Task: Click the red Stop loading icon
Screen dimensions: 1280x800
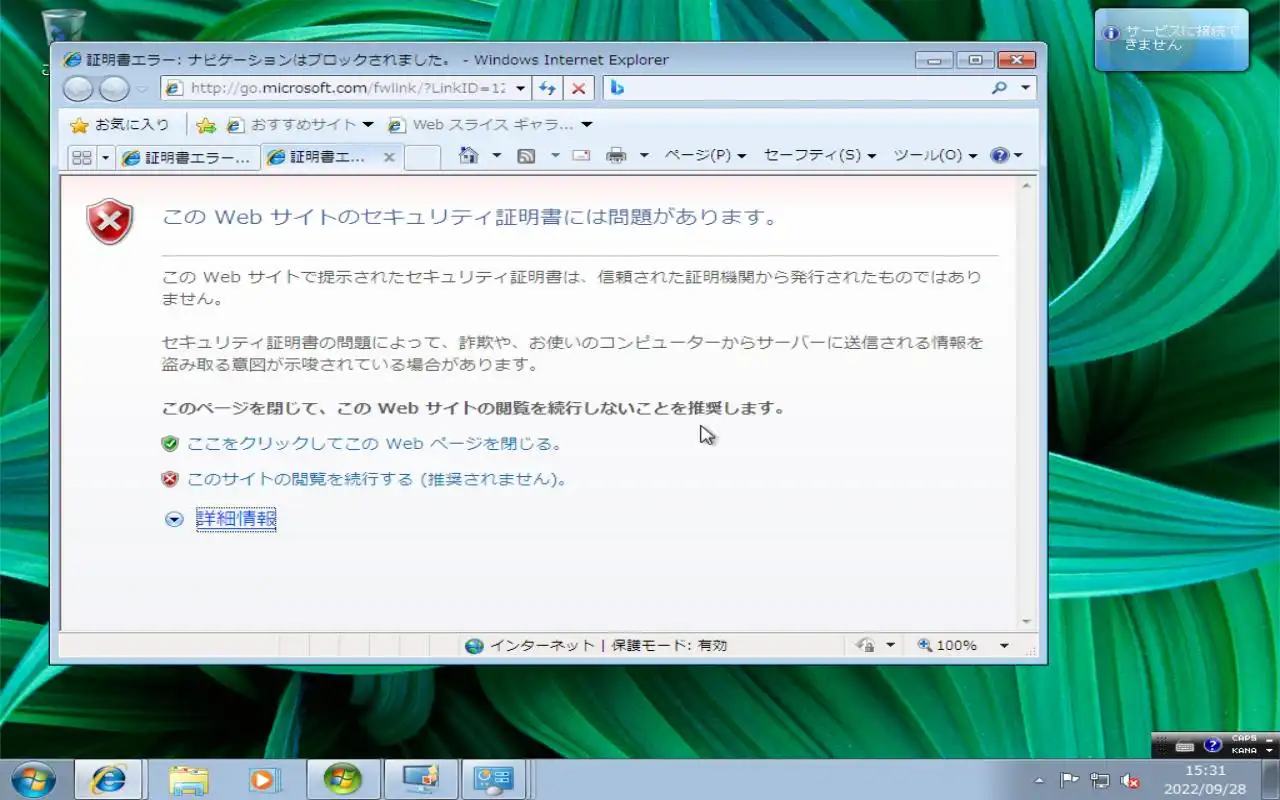Action: tap(578, 88)
